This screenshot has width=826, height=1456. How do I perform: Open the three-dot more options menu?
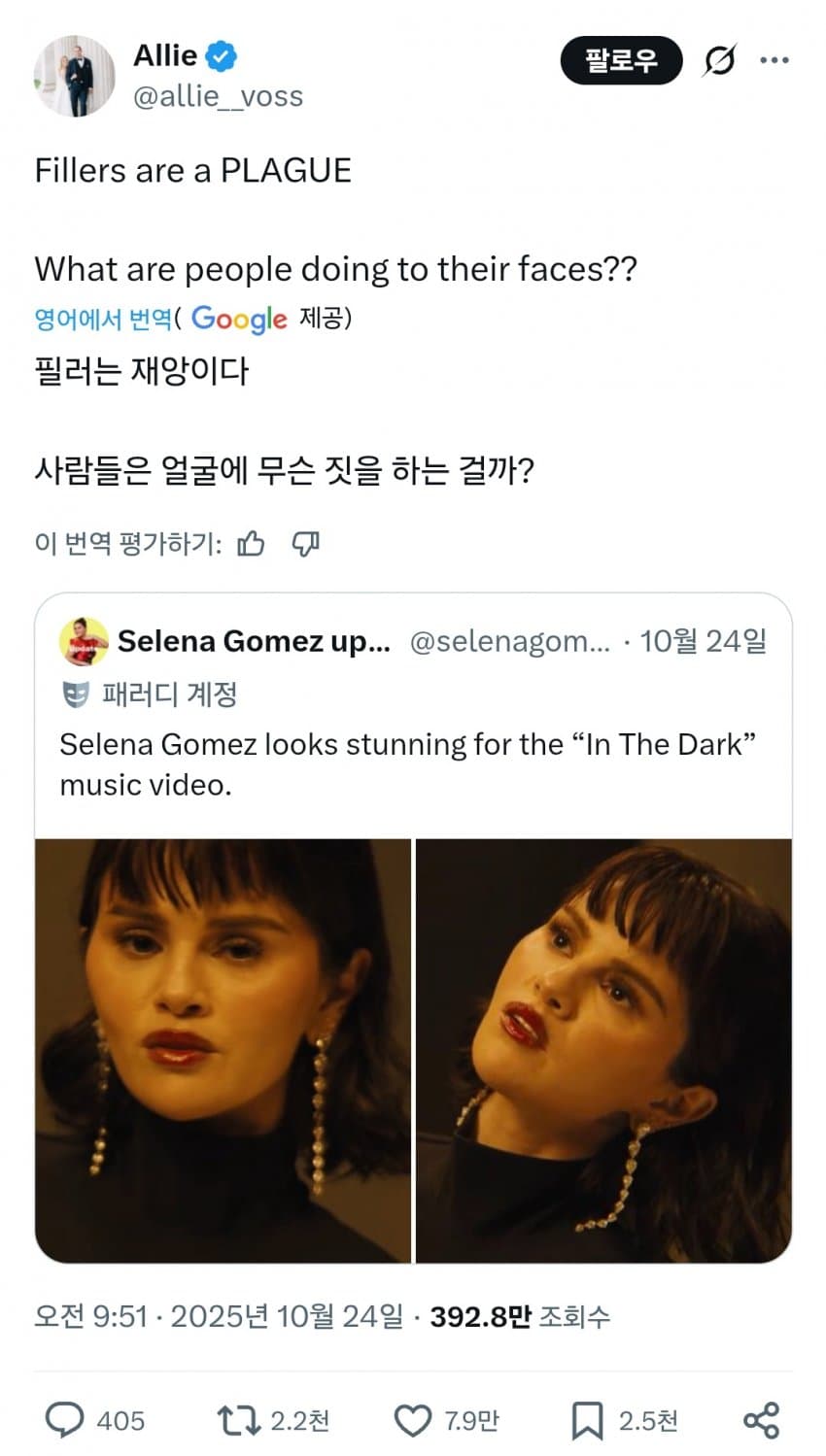click(774, 60)
